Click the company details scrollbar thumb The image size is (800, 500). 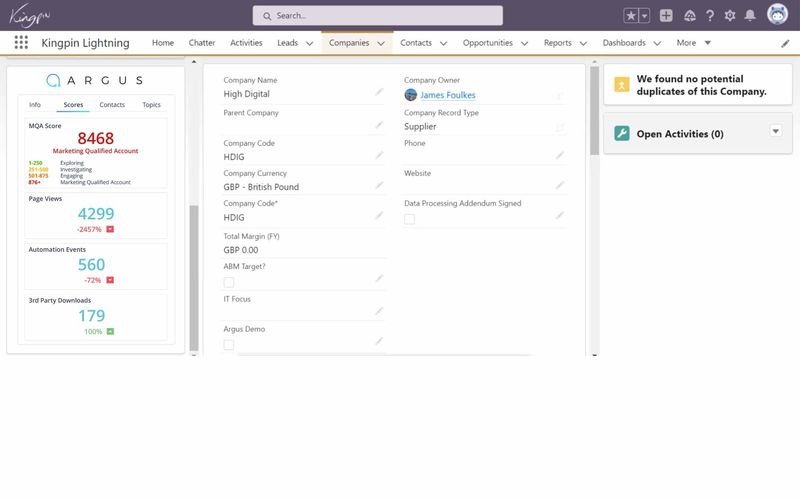pyautogui.click(x=594, y=111)
